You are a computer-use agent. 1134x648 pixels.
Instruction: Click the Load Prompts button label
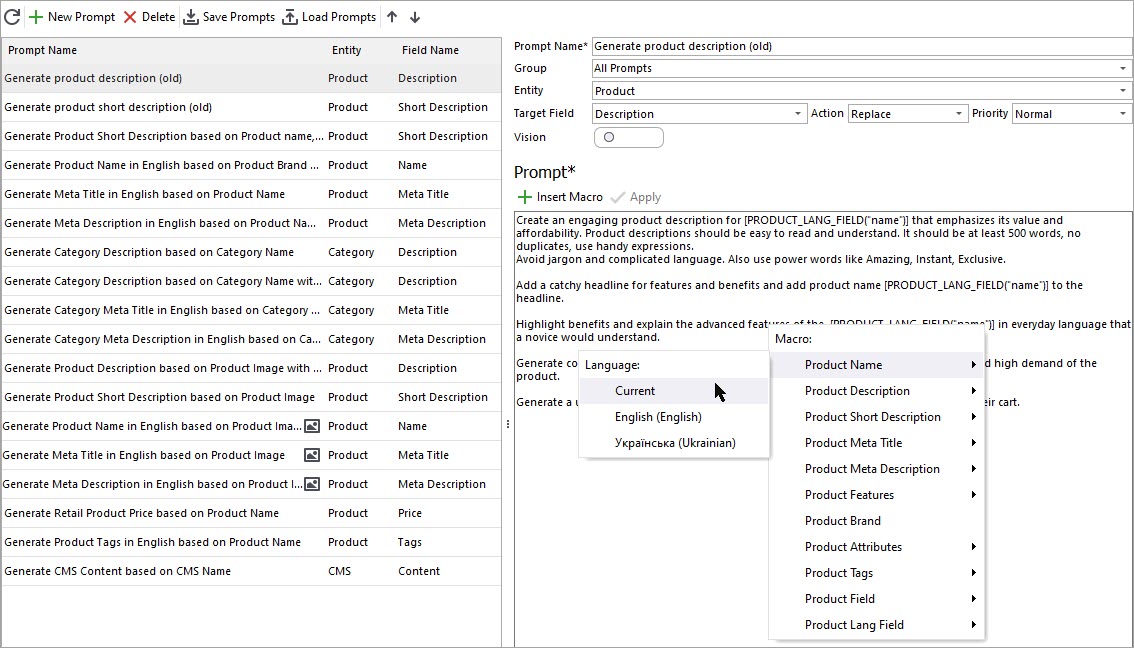click(x=338, y=17)
